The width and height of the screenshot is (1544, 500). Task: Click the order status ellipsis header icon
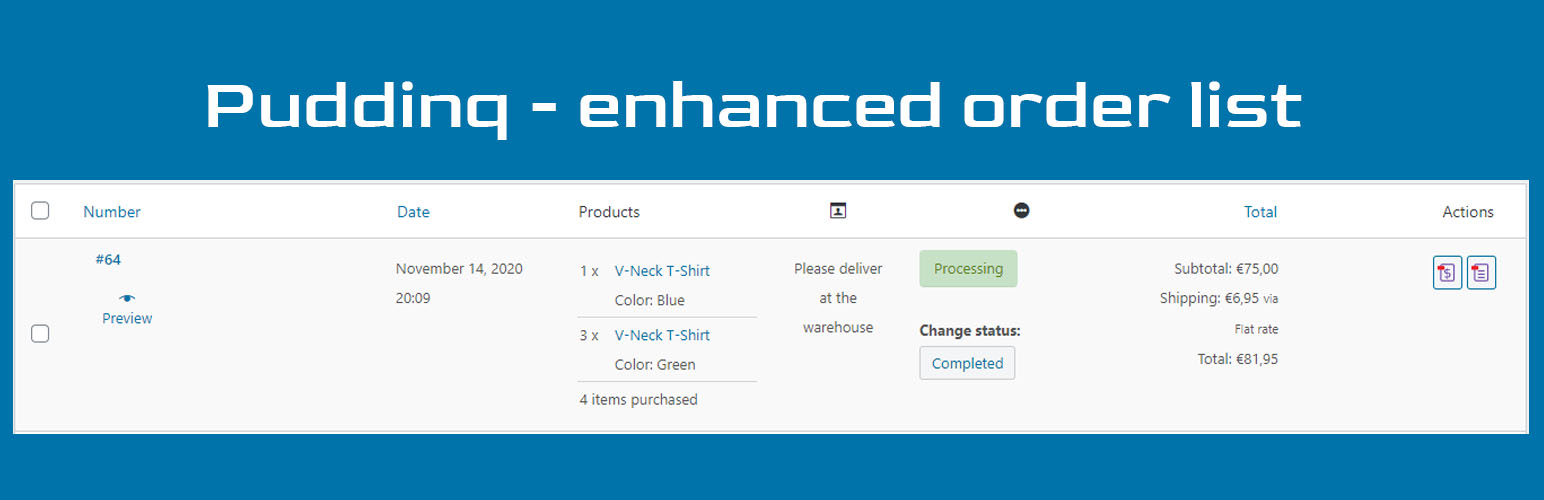pos(1021,210)
